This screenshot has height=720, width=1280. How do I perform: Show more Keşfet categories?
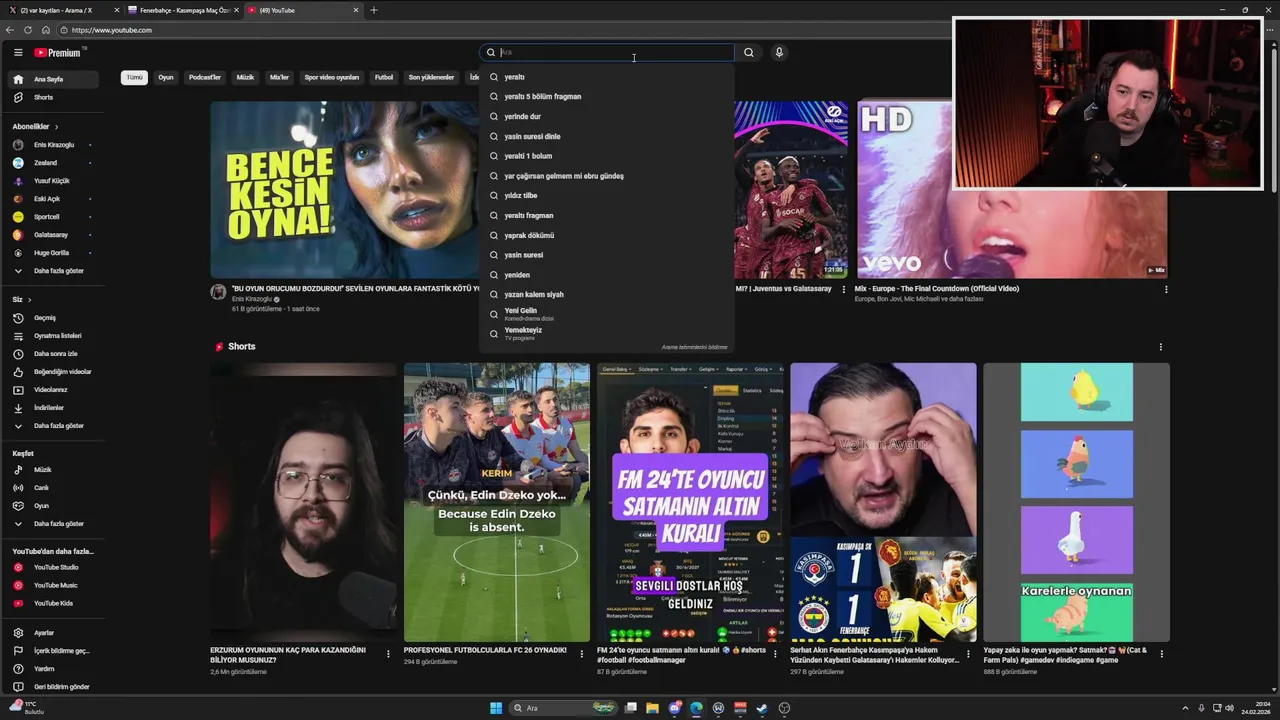tap(52, 524)
